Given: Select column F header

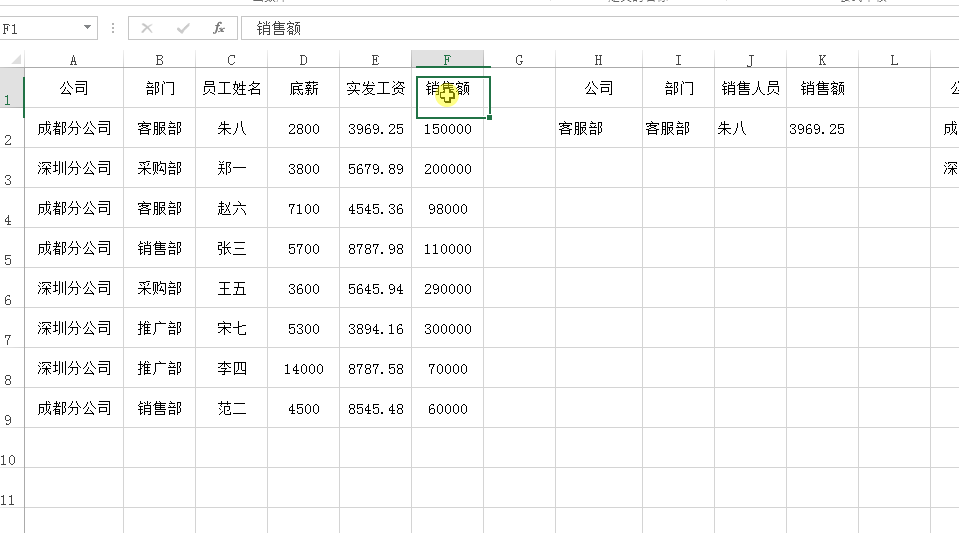Looking at the screenshot, I should click(x=447, y=60).
